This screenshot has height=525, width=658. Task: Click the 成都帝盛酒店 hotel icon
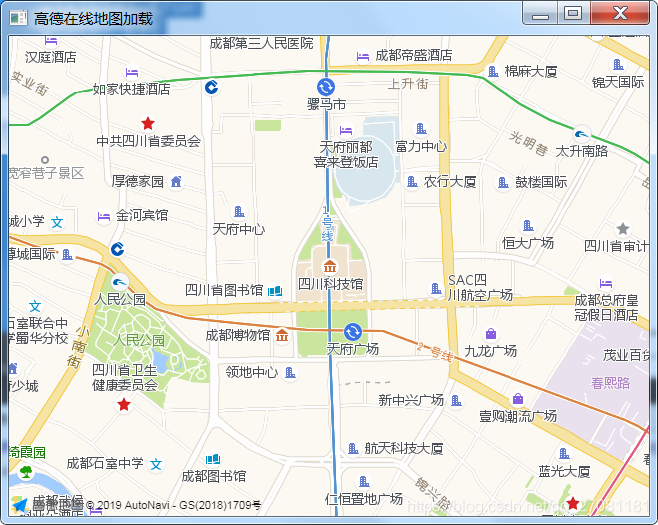point(363,56)
